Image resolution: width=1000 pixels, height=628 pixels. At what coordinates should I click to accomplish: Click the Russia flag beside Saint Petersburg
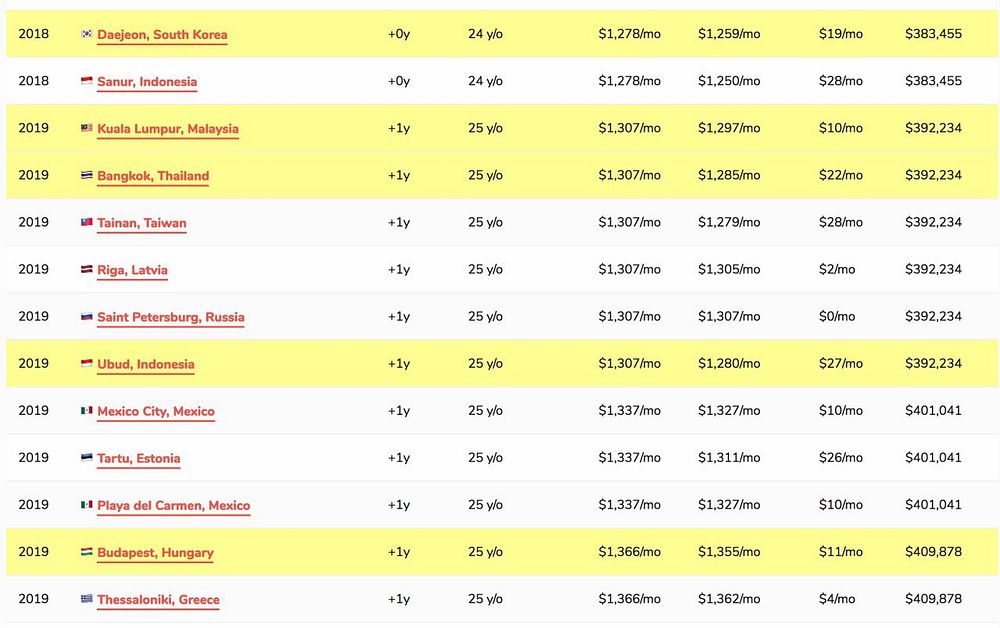click(87, 317)
